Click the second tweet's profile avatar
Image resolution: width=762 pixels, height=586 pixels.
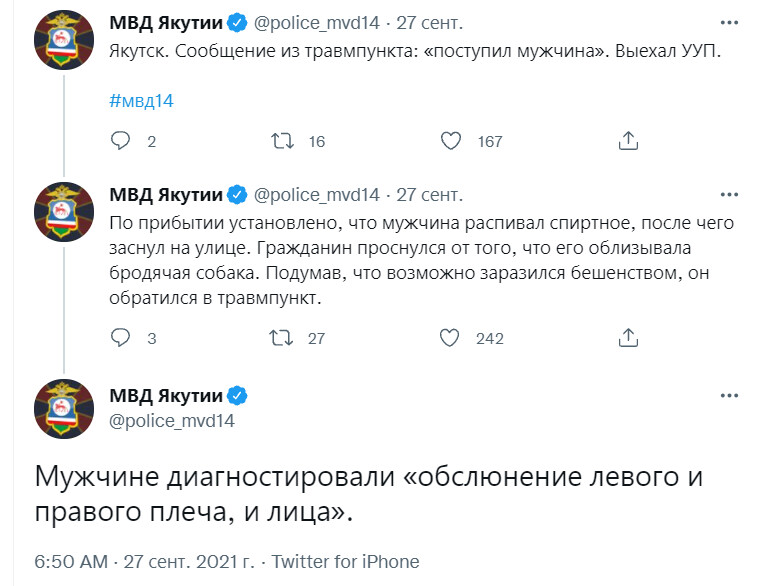click(64, 212)
